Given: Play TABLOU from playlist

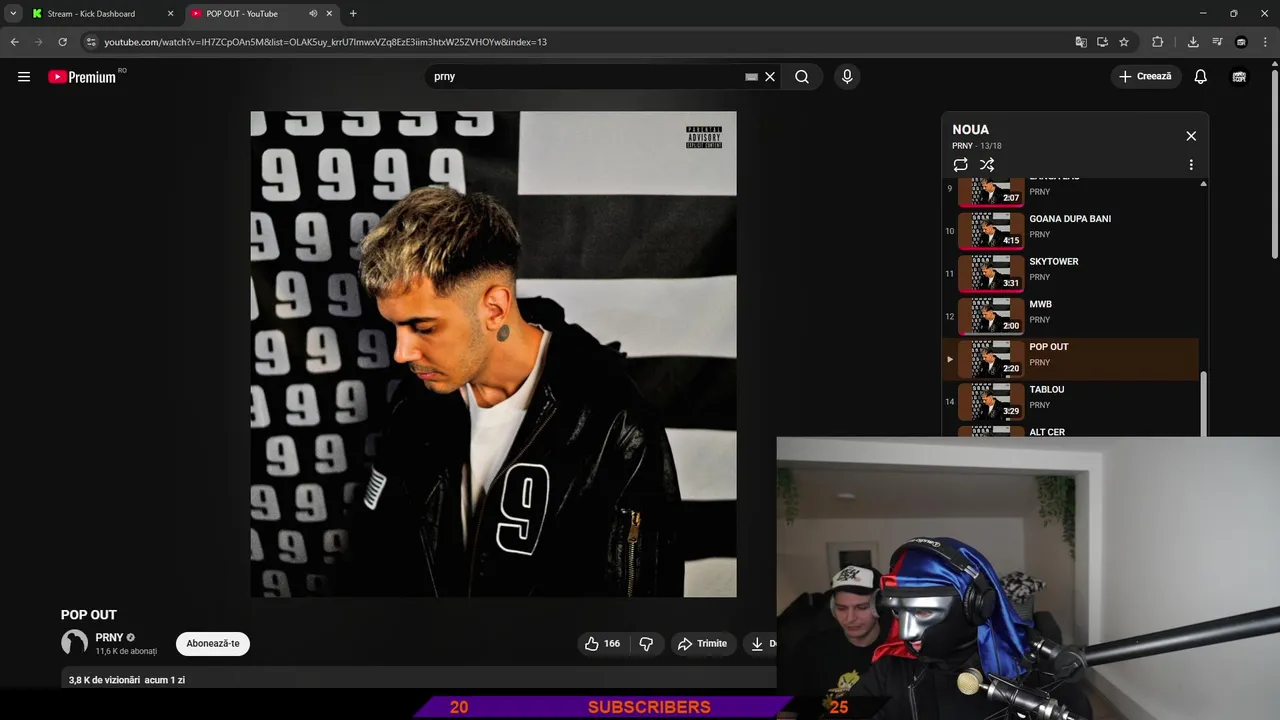Looking at the screenshot, I should tap(1071, 402).
